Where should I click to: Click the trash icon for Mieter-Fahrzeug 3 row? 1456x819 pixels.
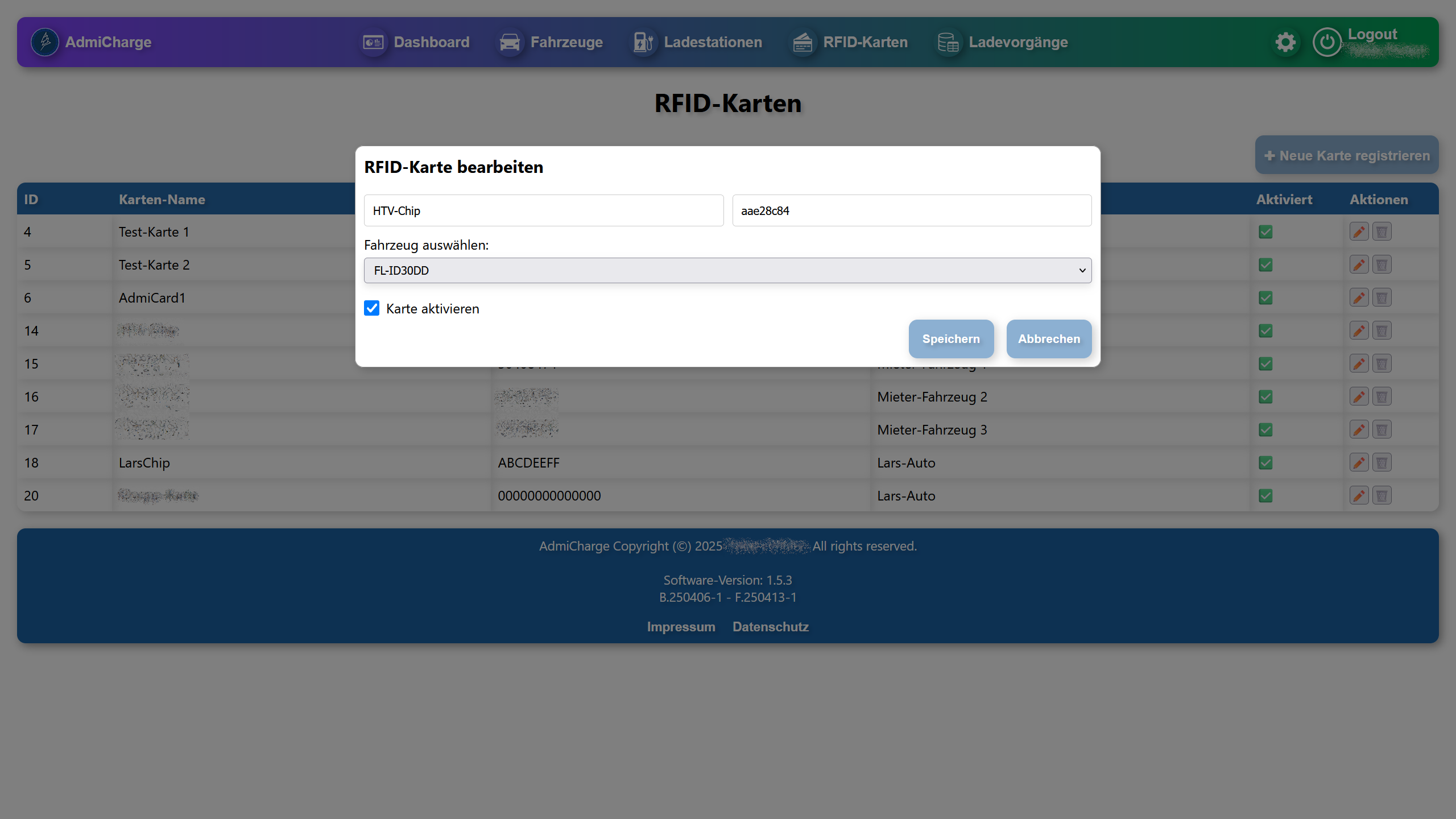1381,430
